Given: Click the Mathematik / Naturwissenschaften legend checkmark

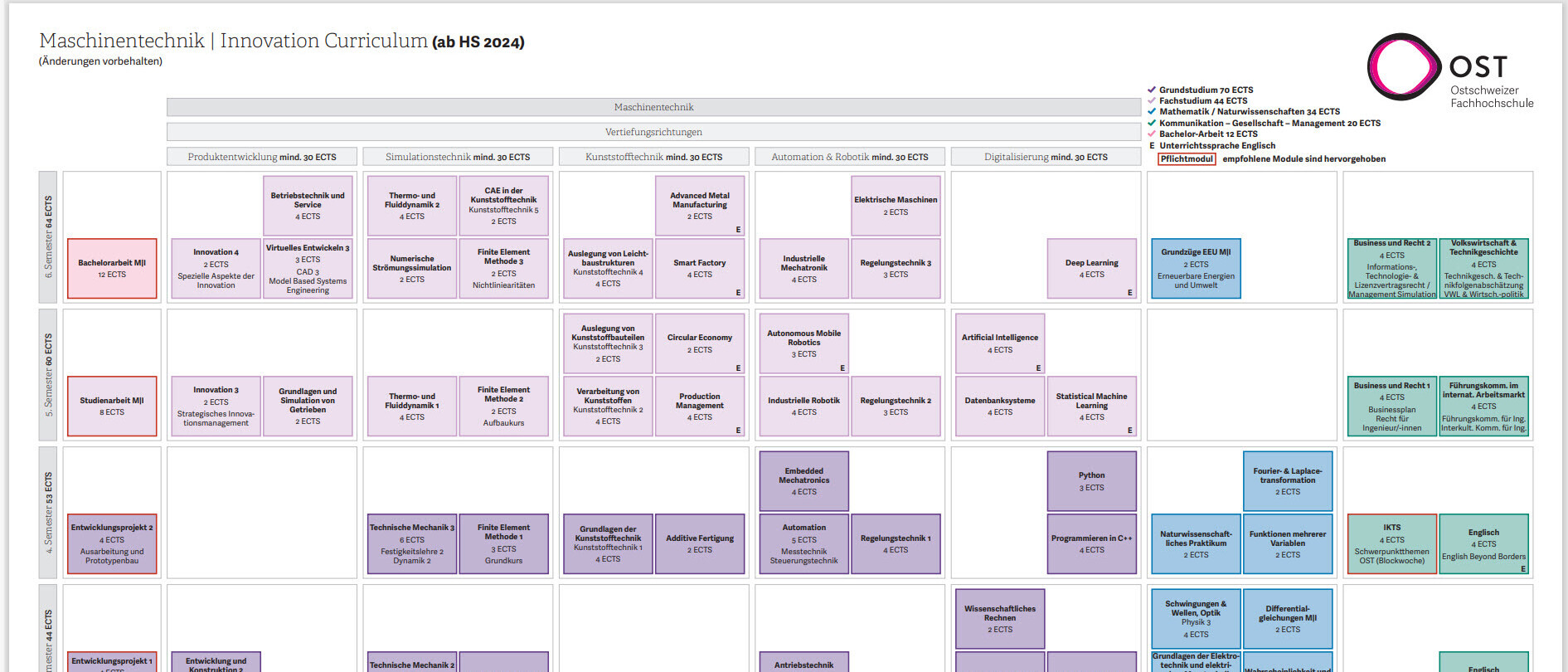Looking at the screenshot, I should tap(1151, 111).
